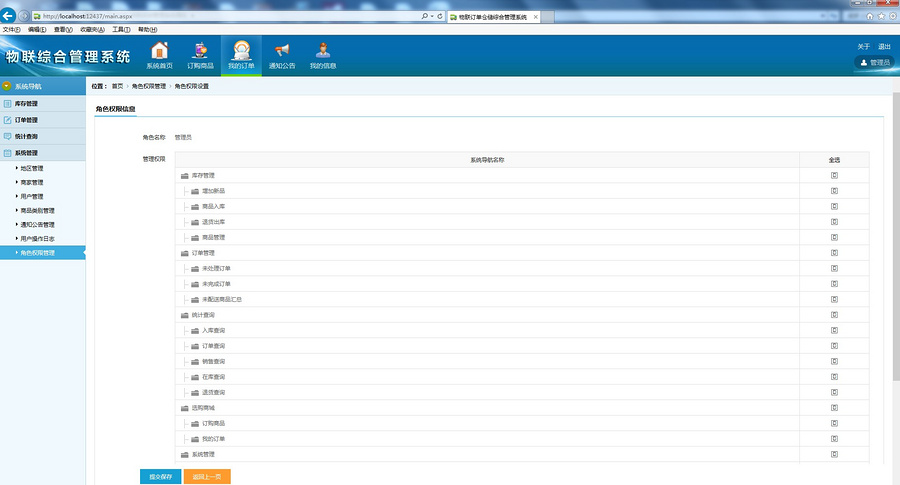Click the folder icon beside 未处理订单

pyautogui.click(x=195, y=269)
